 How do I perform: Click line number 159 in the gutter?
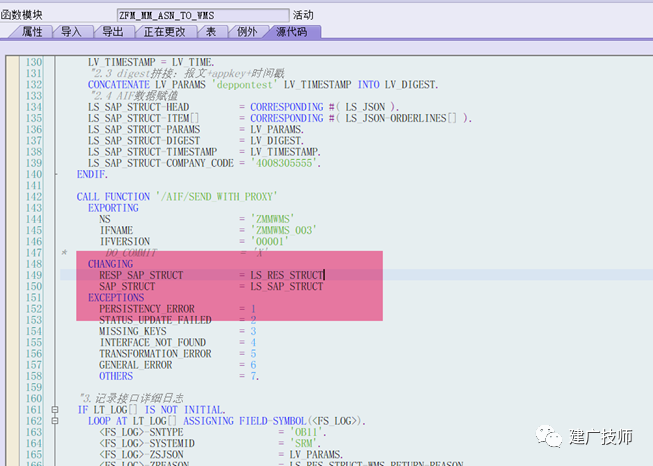tap(34, 387)
